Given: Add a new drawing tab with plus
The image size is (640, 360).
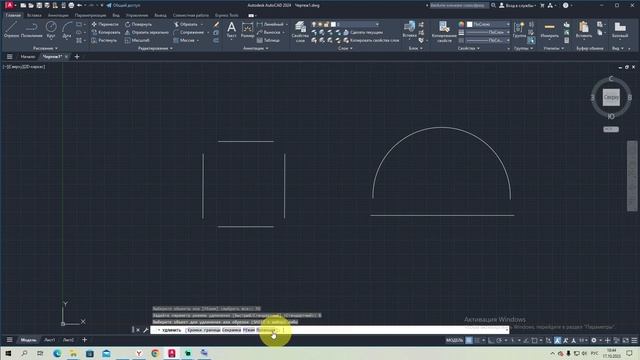Looking at the screenshot, I should 77,57.
